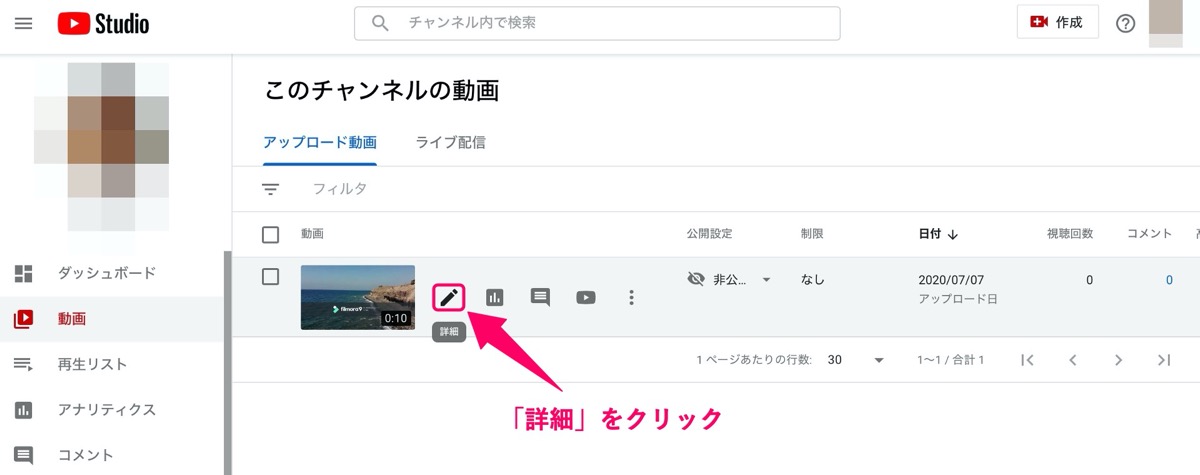The image size is (1200, 475).
Task: Click the YouTube Studio logo
Action: (x=103, y=23)
